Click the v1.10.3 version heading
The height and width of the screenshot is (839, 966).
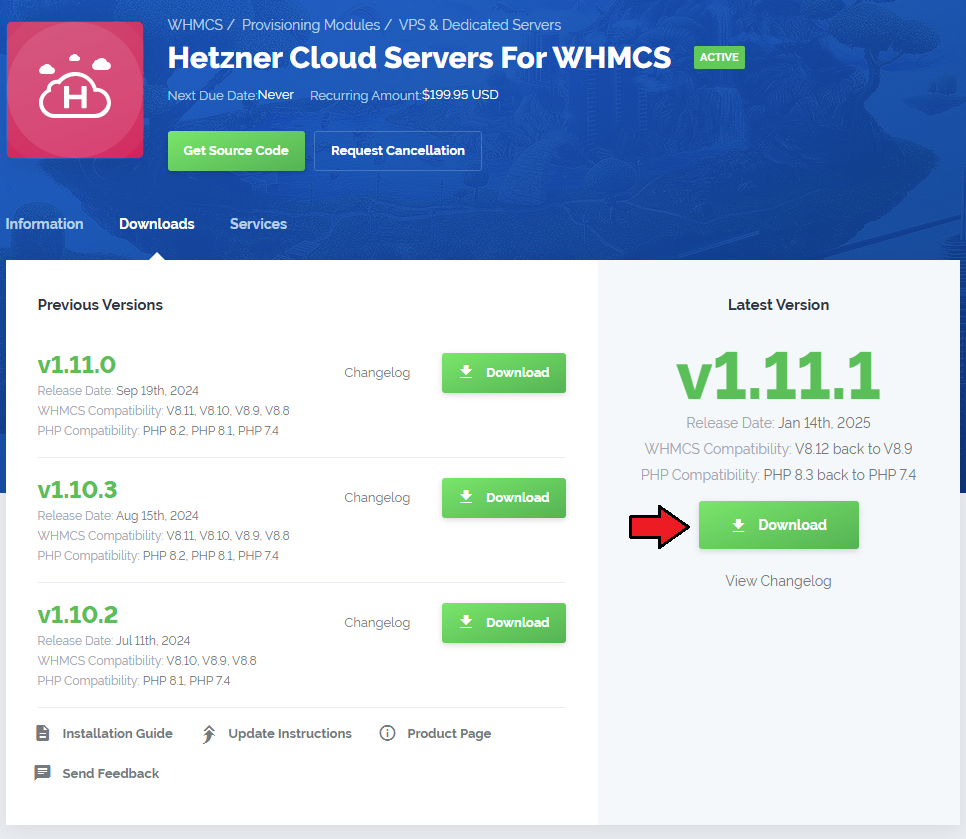point(77,490)
